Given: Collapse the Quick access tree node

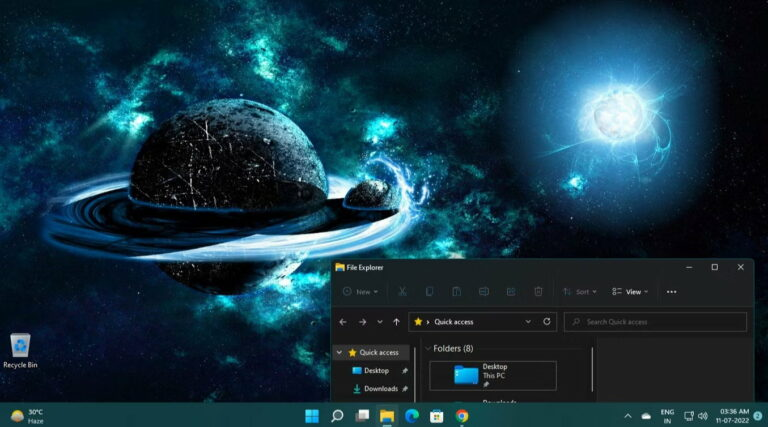Looking at the screenshot, I should tap(339, 353).
